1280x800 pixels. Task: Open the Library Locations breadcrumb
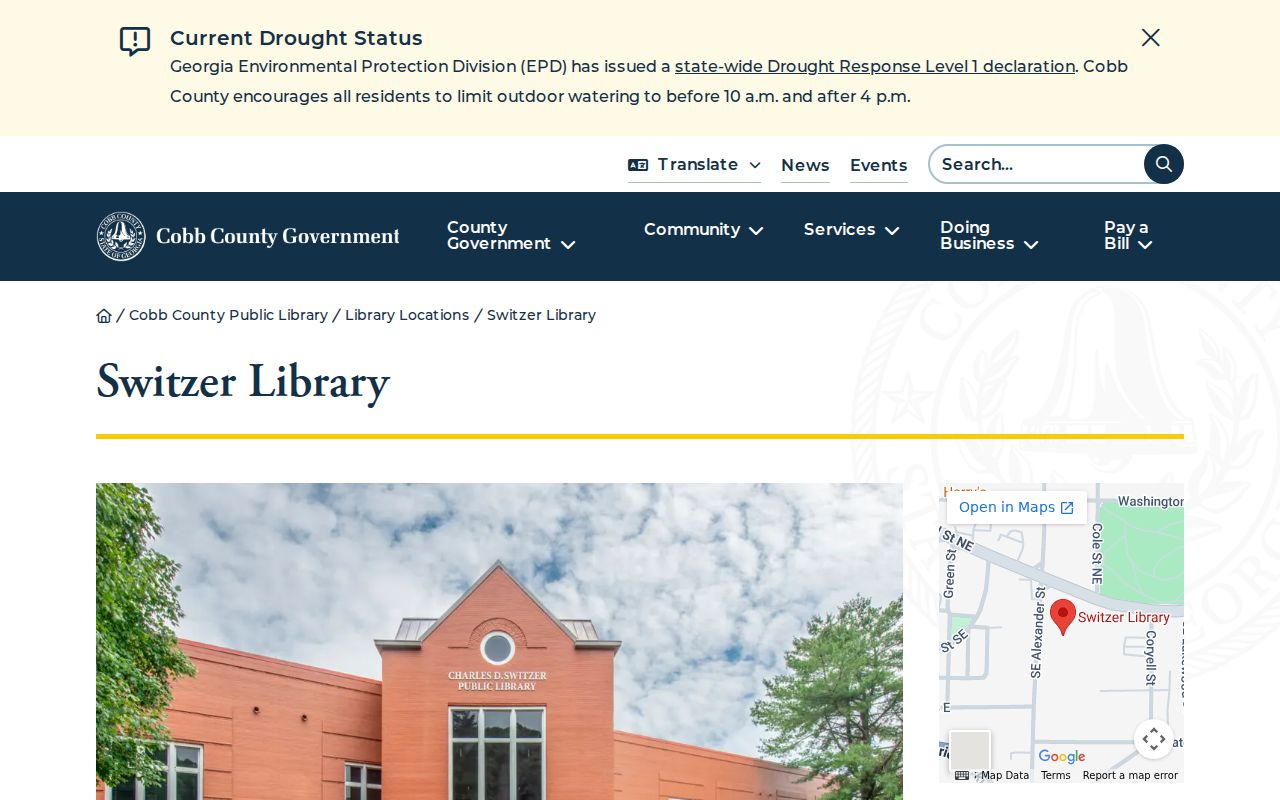pos(407,315)
